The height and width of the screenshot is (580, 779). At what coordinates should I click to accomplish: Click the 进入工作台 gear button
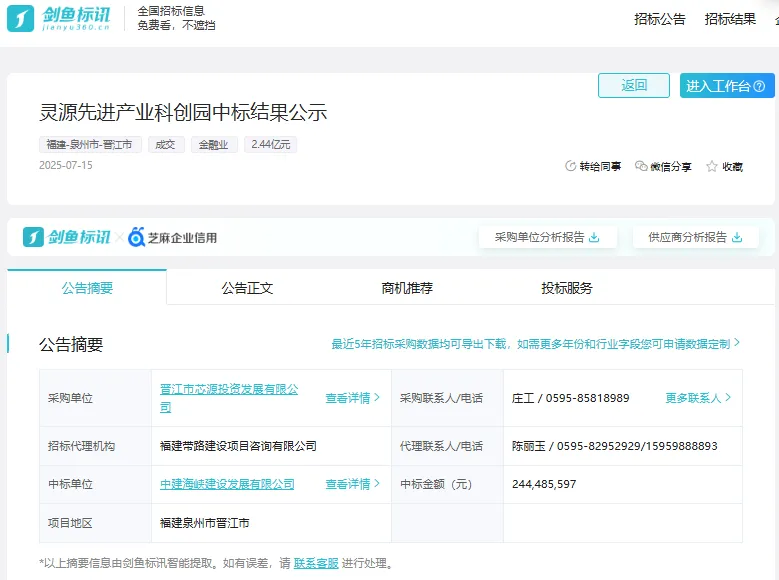[x=727, y=86]
